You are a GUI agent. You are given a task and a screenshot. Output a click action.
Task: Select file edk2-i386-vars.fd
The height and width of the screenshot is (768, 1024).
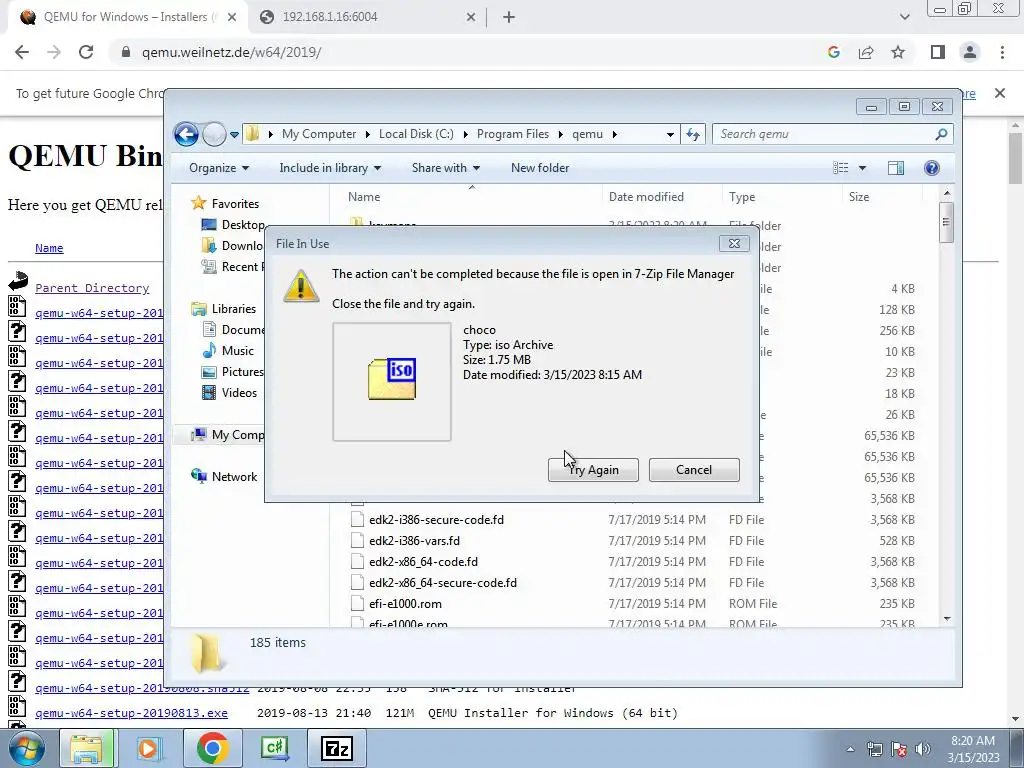click(x=414, y=541)
